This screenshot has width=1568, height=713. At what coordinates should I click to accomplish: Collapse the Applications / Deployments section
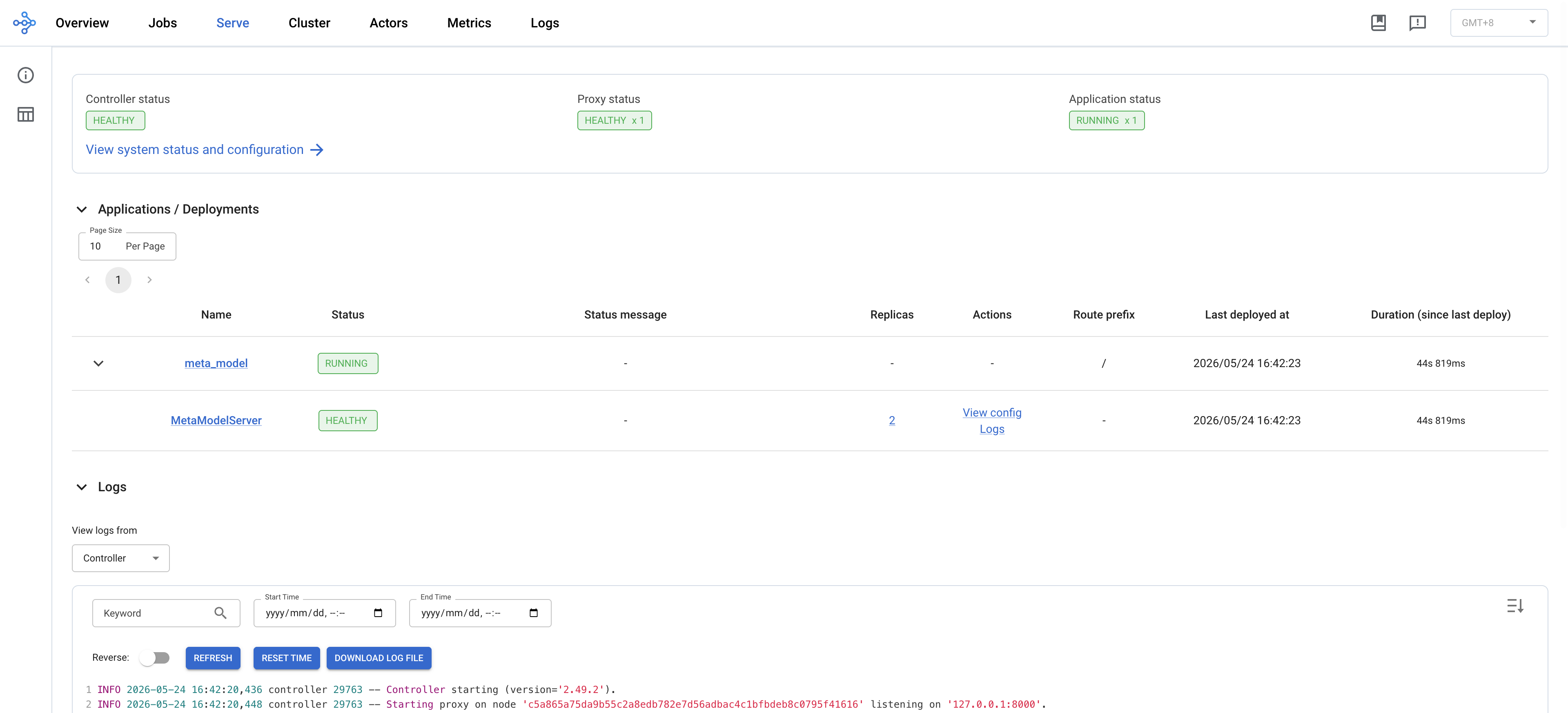click(82, 209)
